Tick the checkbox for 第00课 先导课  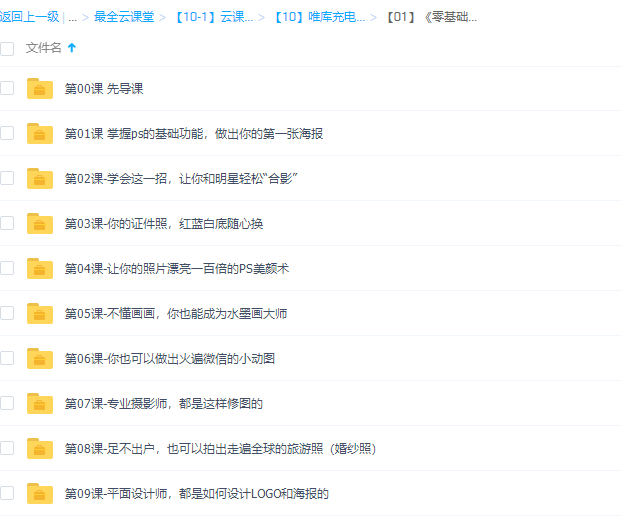pyautogui.click(x=7, y=88)
